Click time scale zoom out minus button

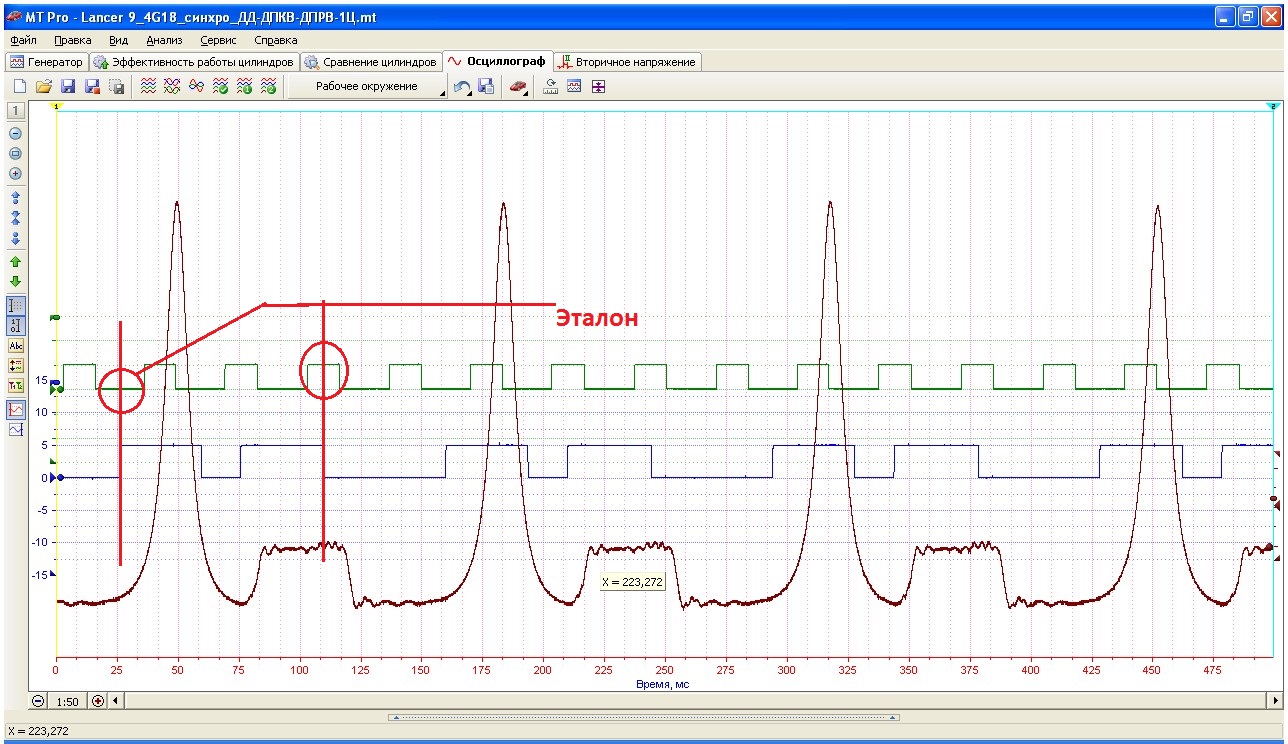coord(38,701)
